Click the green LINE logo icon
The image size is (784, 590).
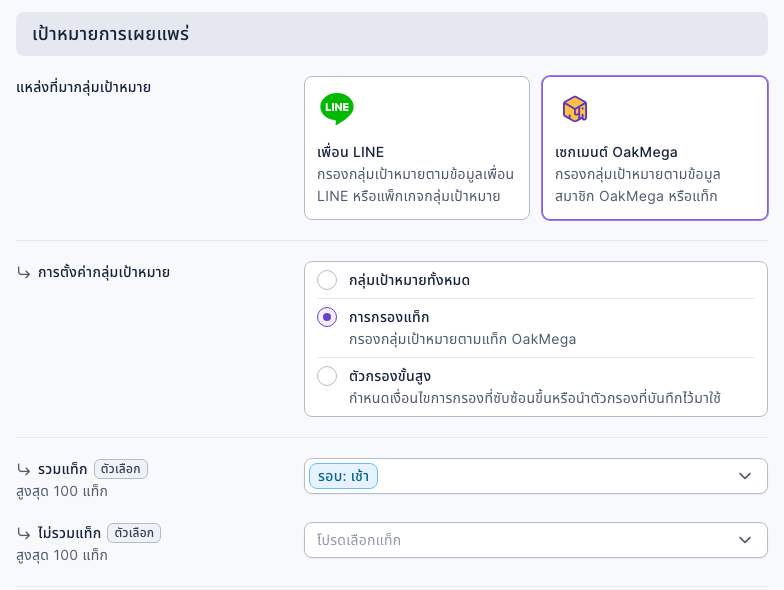point(336,108)
